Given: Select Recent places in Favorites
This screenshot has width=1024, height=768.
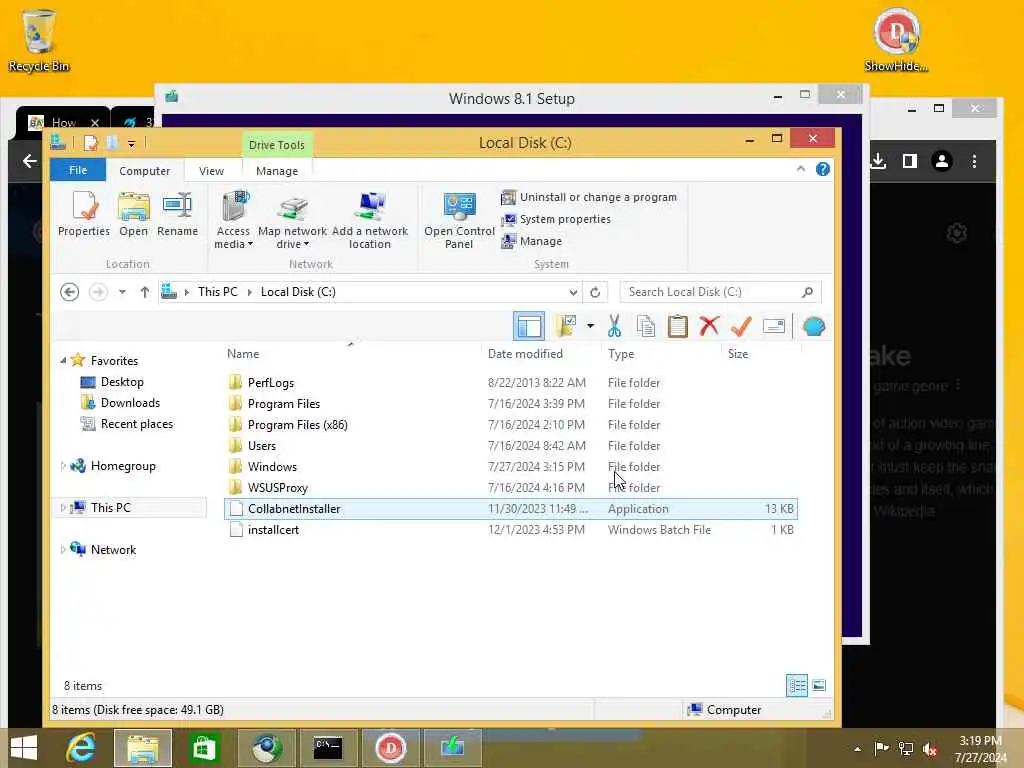Looking at the screenshot, I should 136,424.
